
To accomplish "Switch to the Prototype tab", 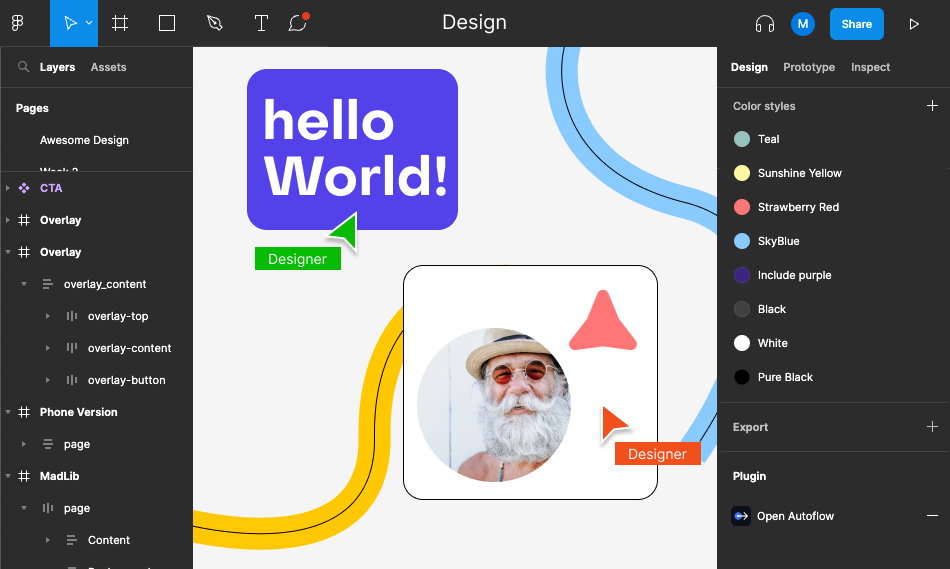I will point(808,67).
